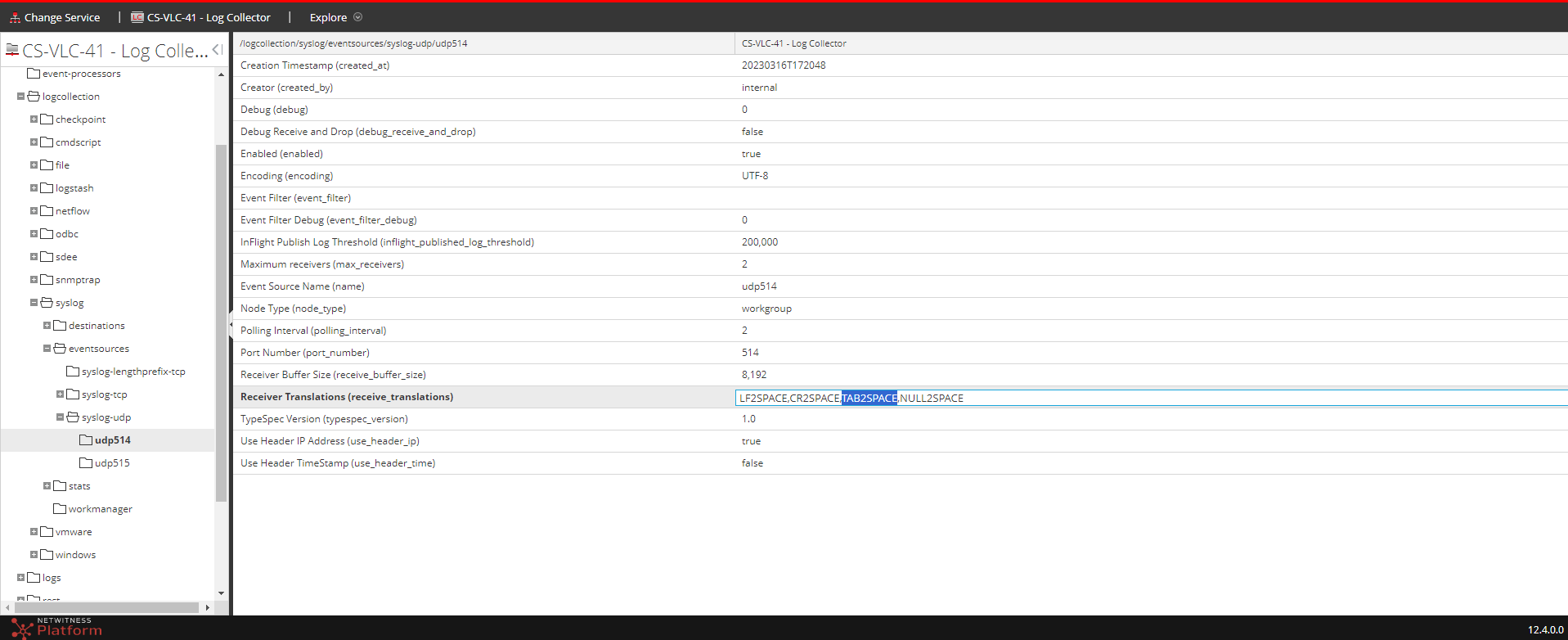The width and height of the screenshot is (1568, 640).
Task: Click the Receiver Translations value input field
Action: point(1145,398)
